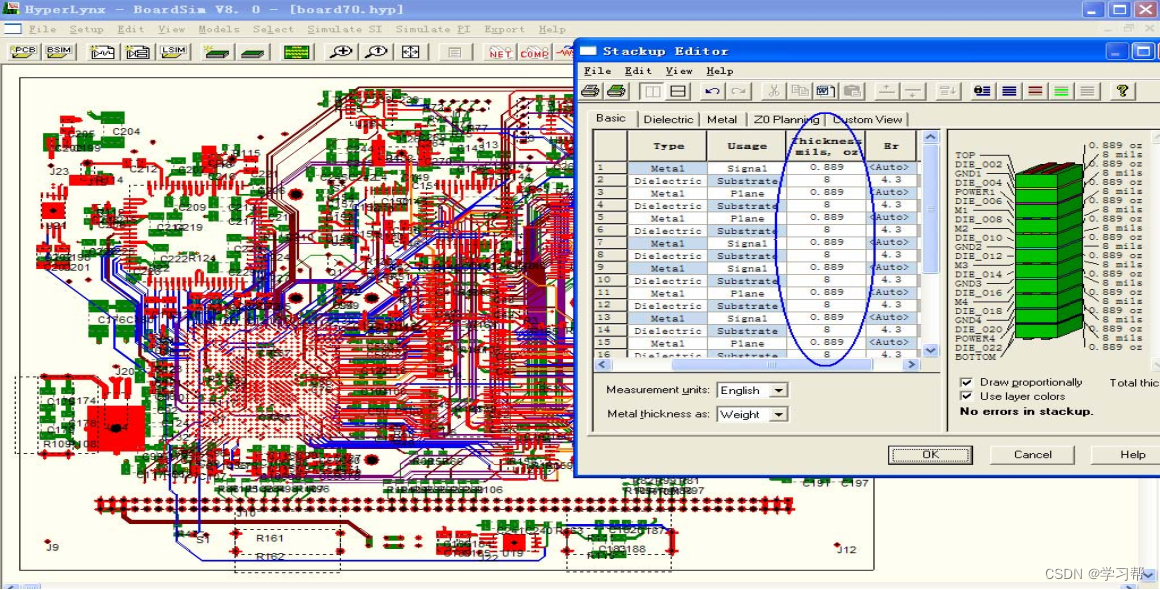Screen dimensions: 1160x590
Task: Click the first printer icon in Stackup Editor
Action: (x=590, y=91)
